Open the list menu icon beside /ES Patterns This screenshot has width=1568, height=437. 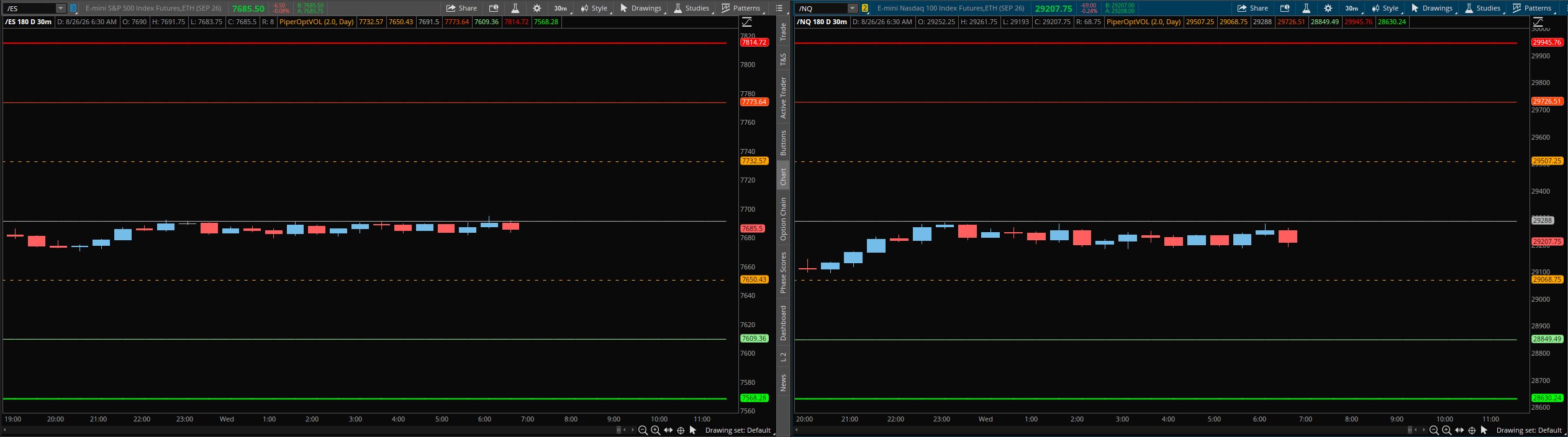click(x=779, y=8)
